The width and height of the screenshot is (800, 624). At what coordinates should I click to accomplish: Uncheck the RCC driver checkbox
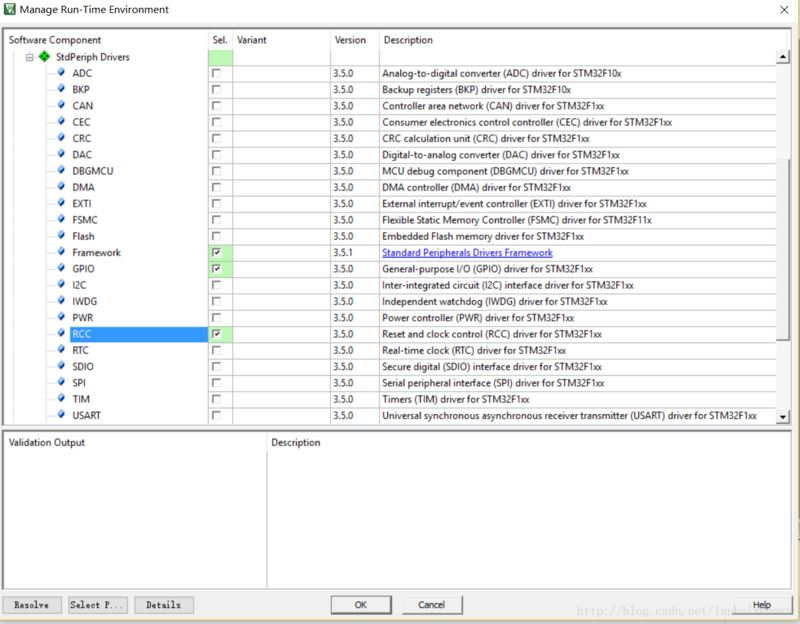click(217, 334)
